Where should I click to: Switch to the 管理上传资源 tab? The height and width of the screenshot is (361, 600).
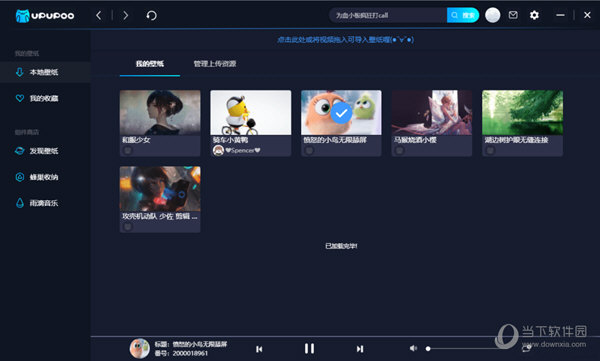pyautogui.click(x=215, y=64)
